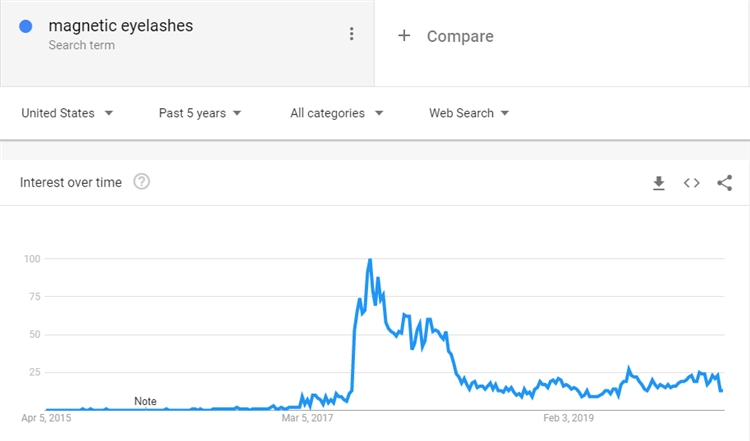This screenshot has width=750, height=441.
Task: Open the All categories dropdown
Action: click(337, 113)
